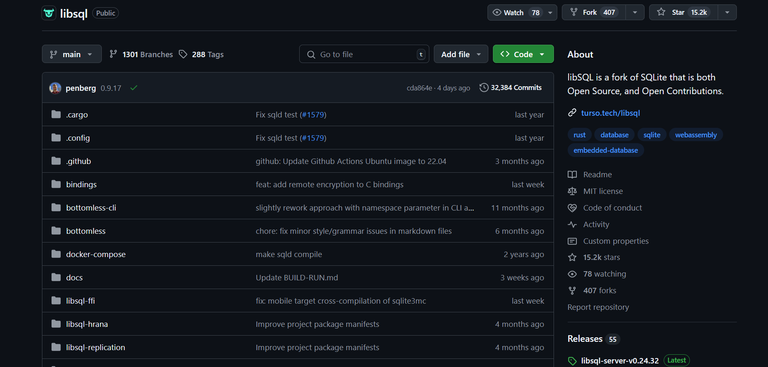Click the libsql repository logo icon
The height and width of the screenshot is (367, 768).
coord(48,13)
